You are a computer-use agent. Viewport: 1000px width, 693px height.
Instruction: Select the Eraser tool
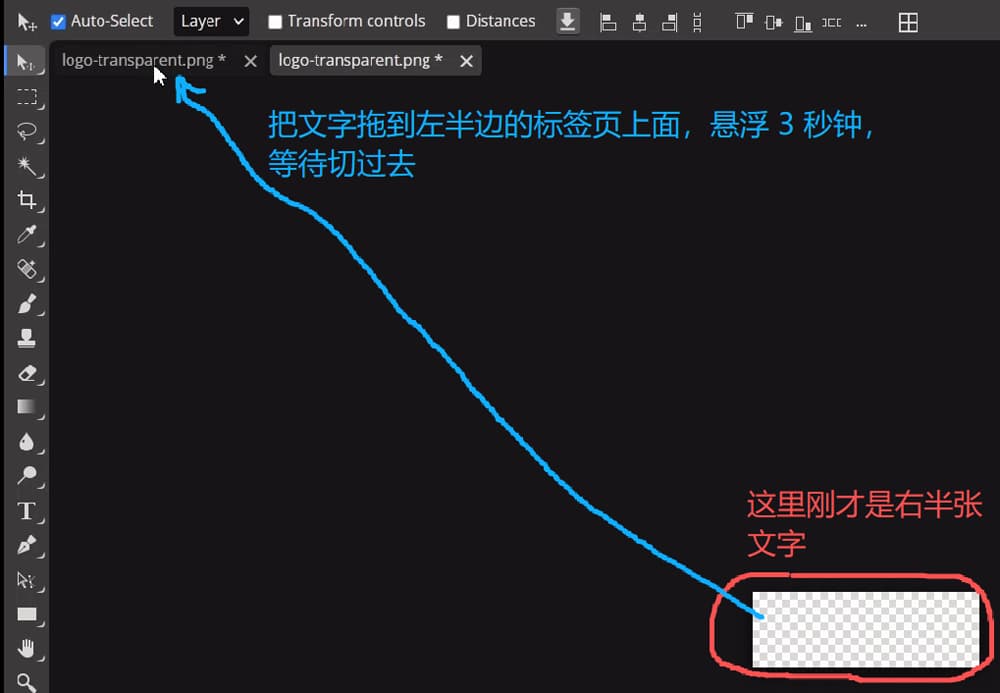tap(26, 372)
